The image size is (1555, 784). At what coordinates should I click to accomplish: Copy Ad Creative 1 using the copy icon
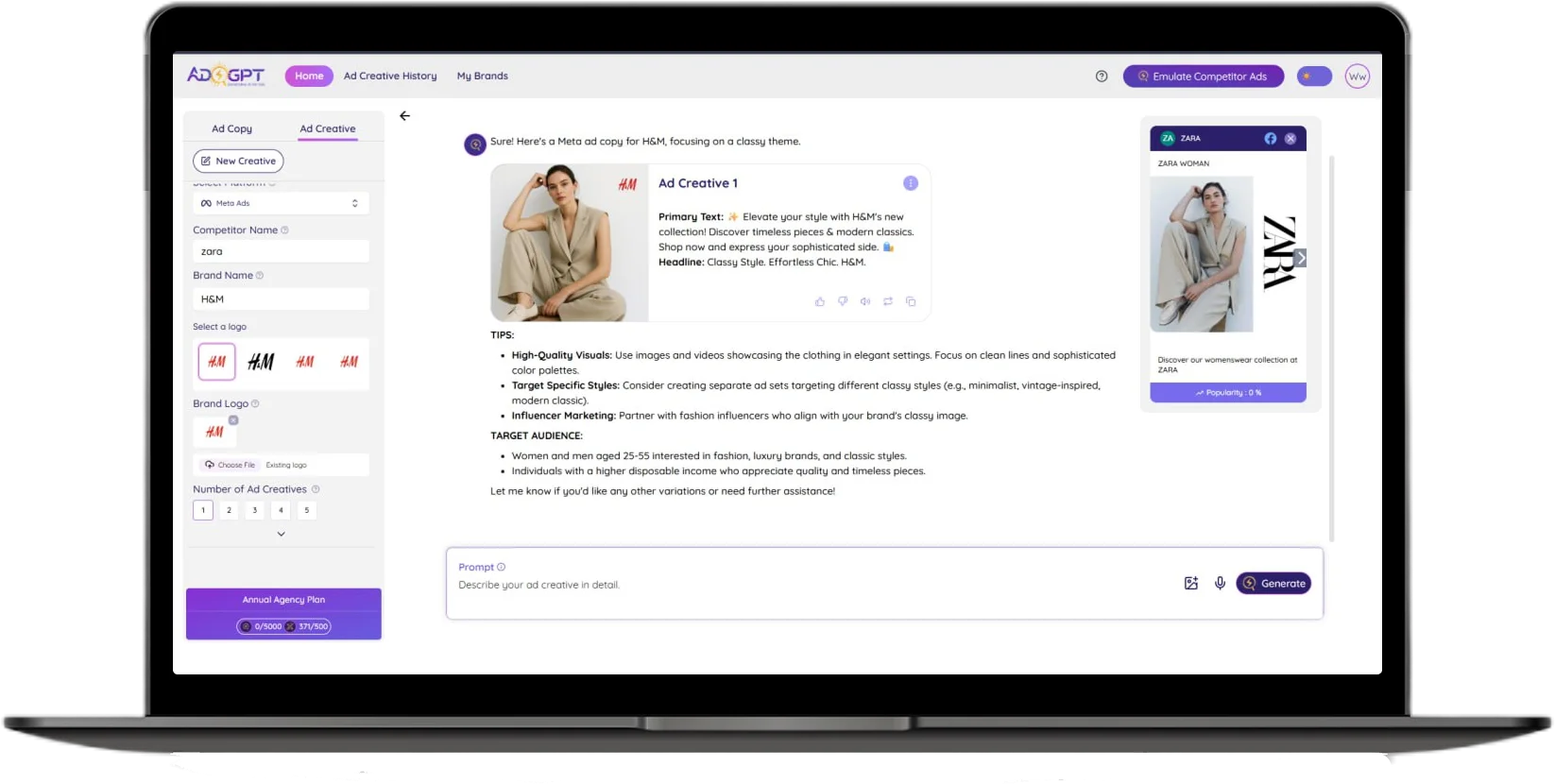911,301
